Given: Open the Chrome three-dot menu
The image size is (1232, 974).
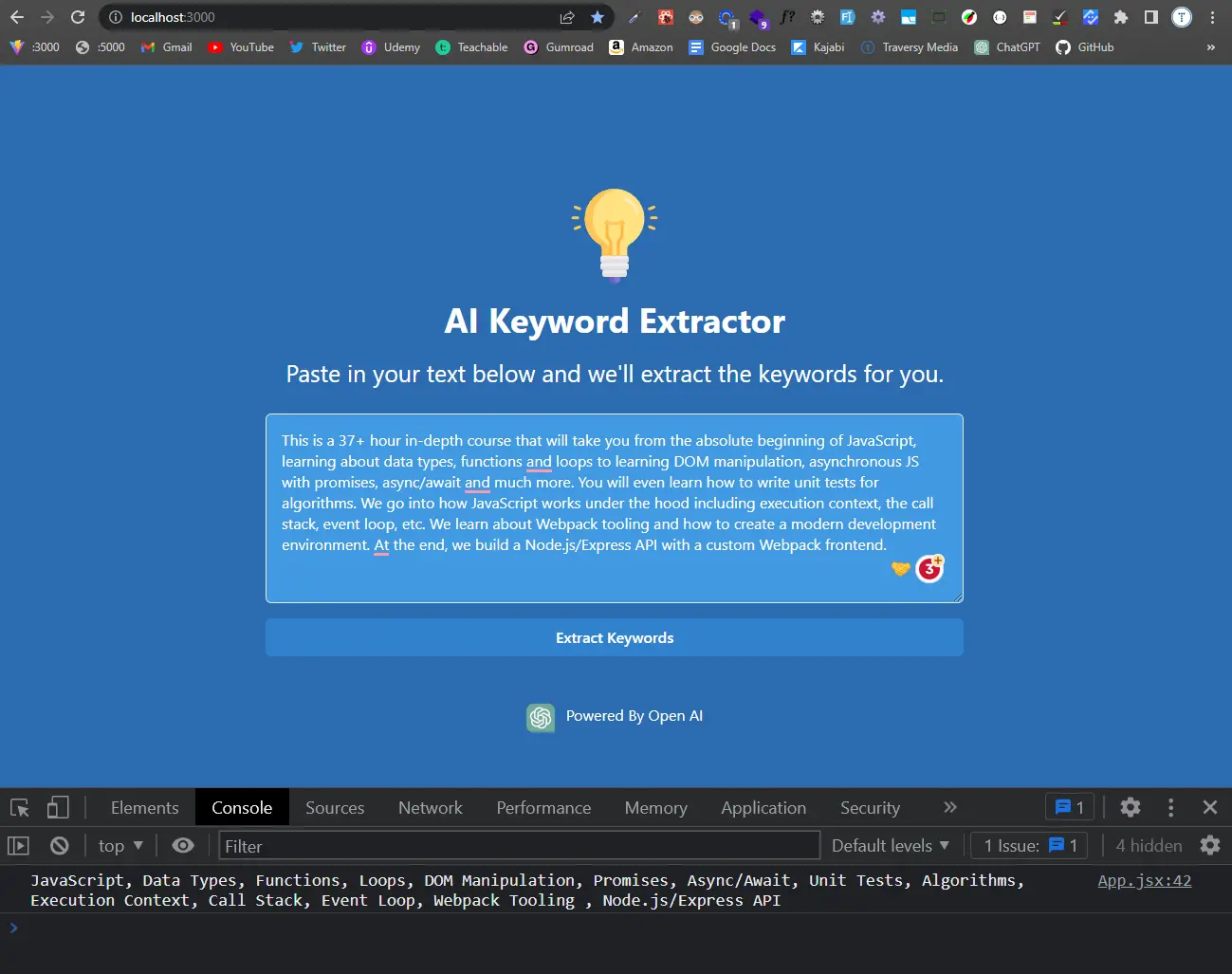Looking at the screenshot, I should coord(1212,17).
